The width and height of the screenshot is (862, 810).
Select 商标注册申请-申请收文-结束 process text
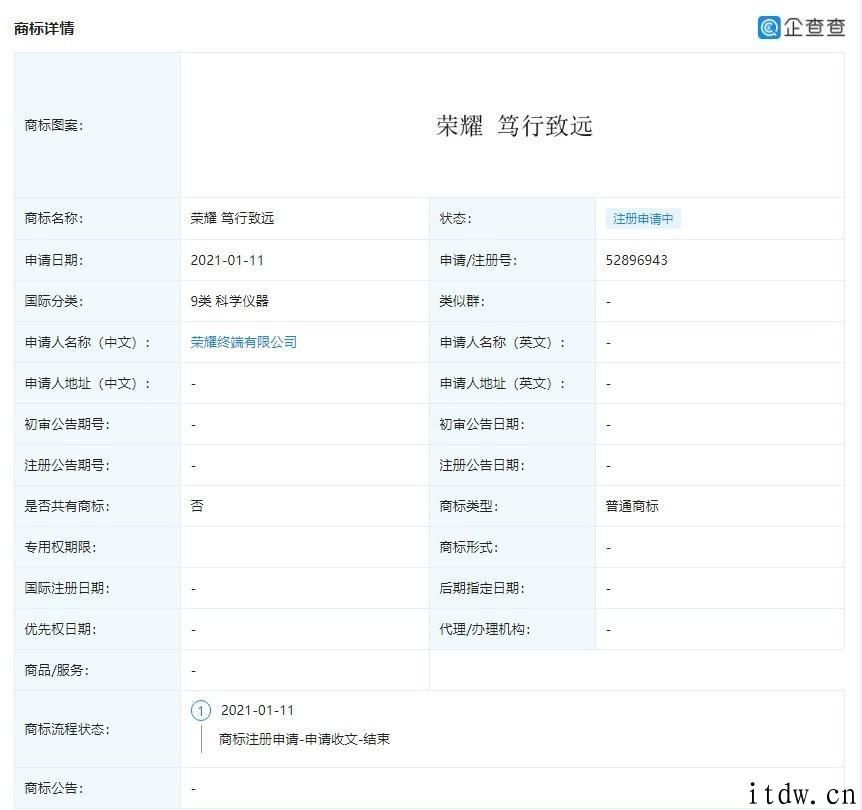pos(305,739)
